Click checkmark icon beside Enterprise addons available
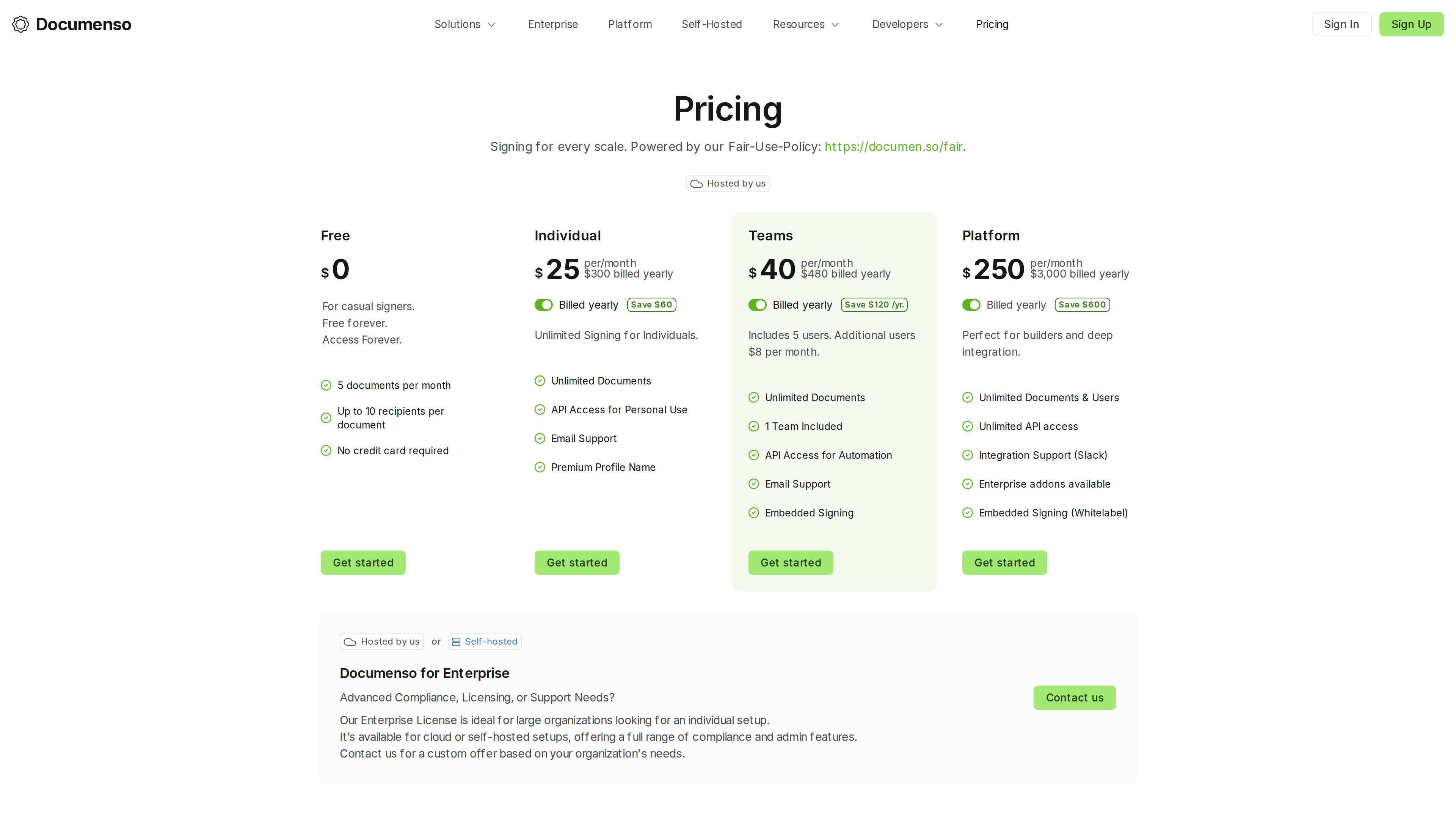The height and width of the screenshot is (819, 1456). point(968,485)
